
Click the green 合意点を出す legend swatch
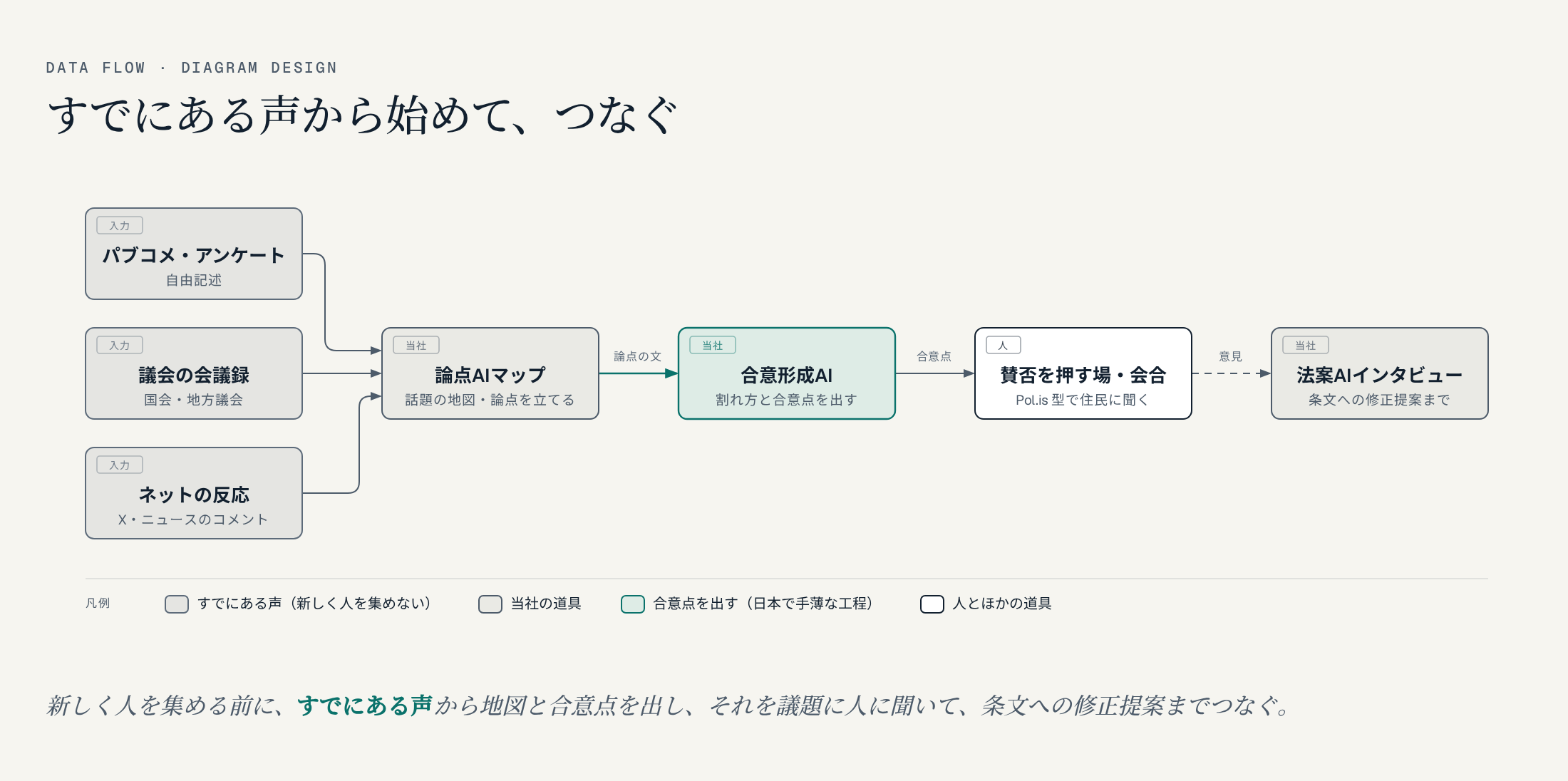point(633,604)
